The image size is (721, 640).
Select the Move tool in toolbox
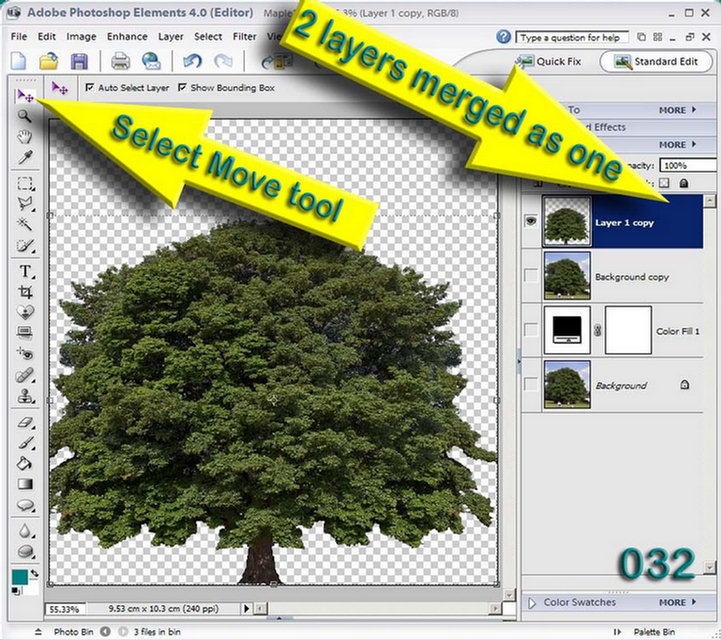click(x=25, y=96)
